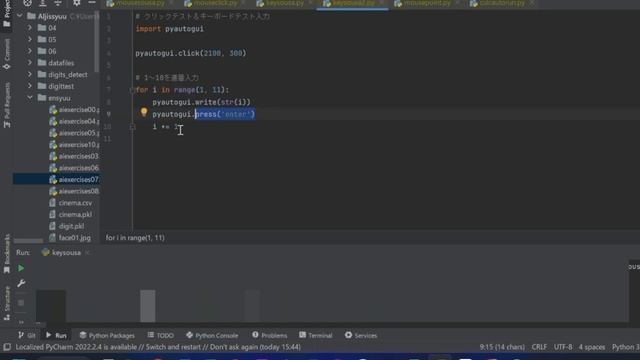Stop the running process square icon
The height and width of the screenshot is (360, 640).
click(21, 302)
